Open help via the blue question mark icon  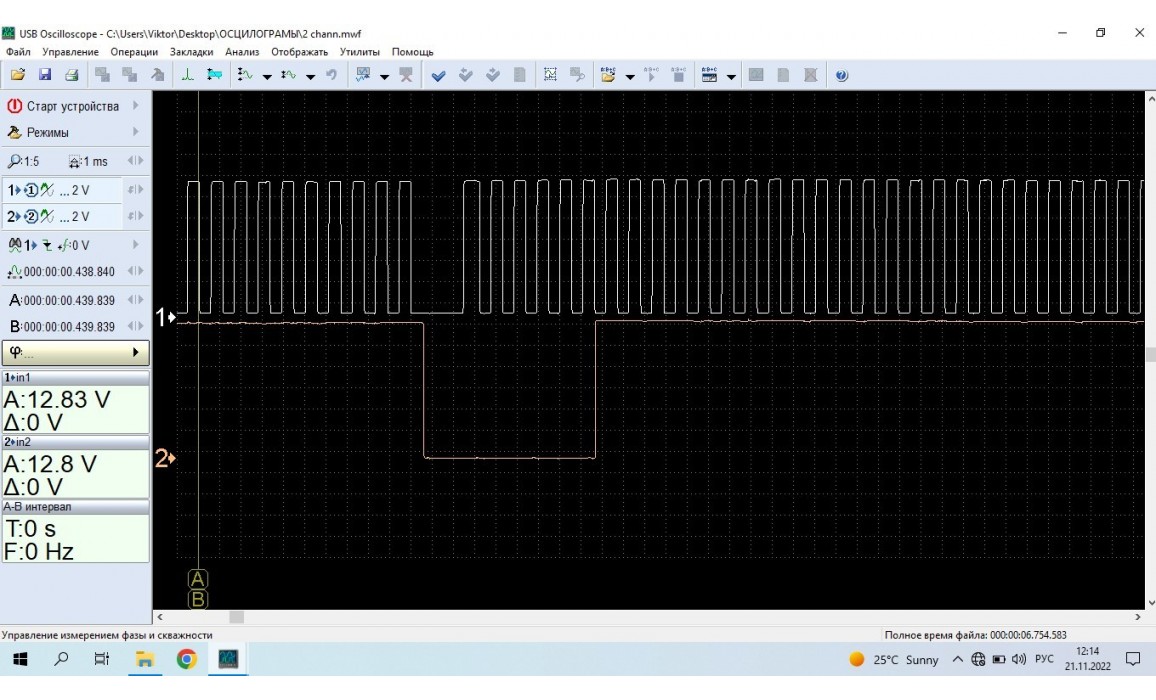841,75
